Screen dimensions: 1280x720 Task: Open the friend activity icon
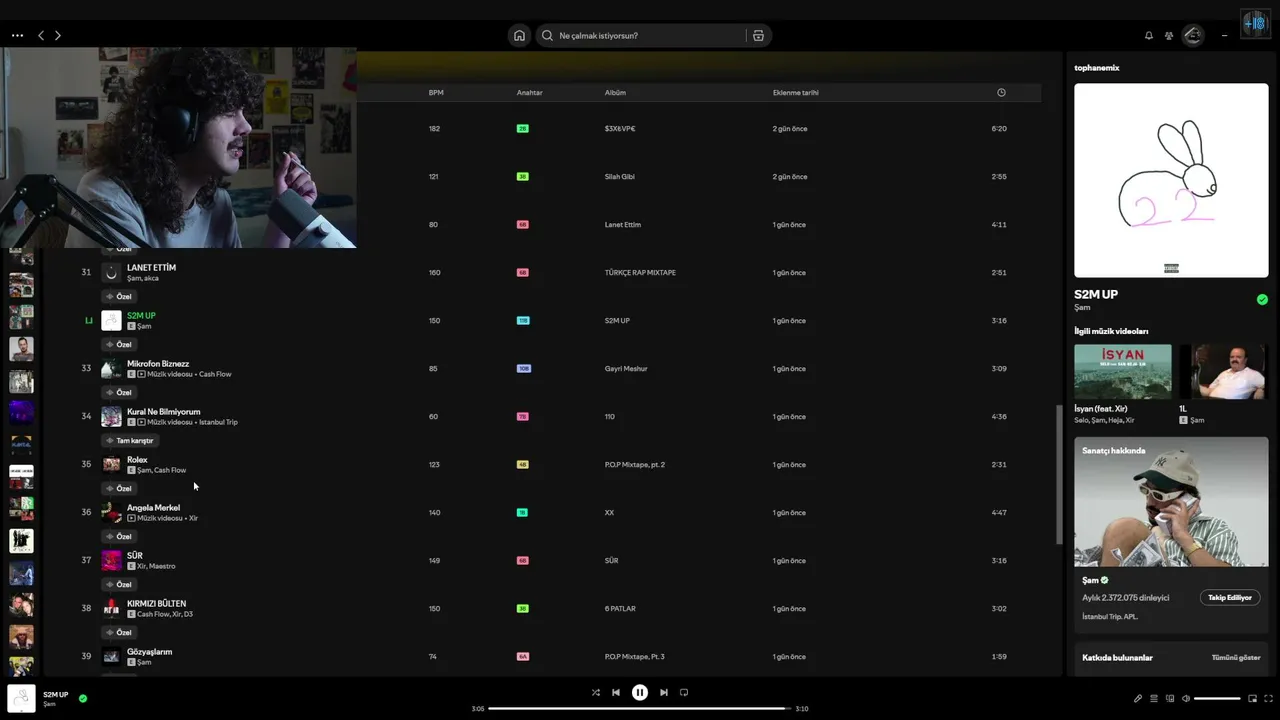(x=1168, y=35)
